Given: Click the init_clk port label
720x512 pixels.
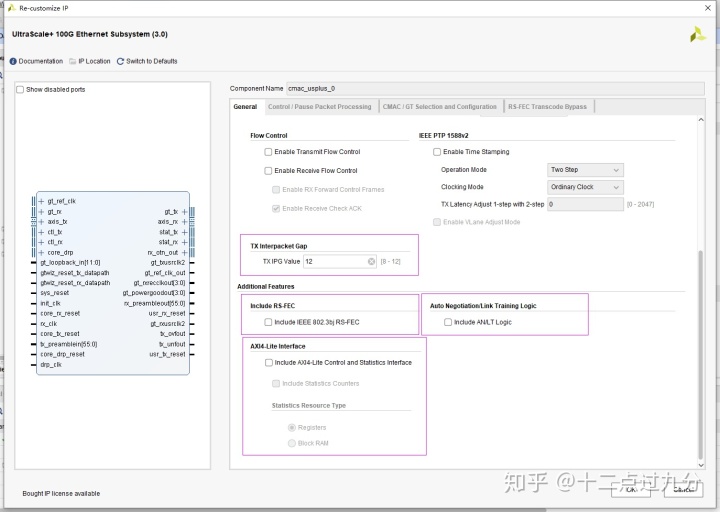Looking at the screenshot, I should click(51, 304).
